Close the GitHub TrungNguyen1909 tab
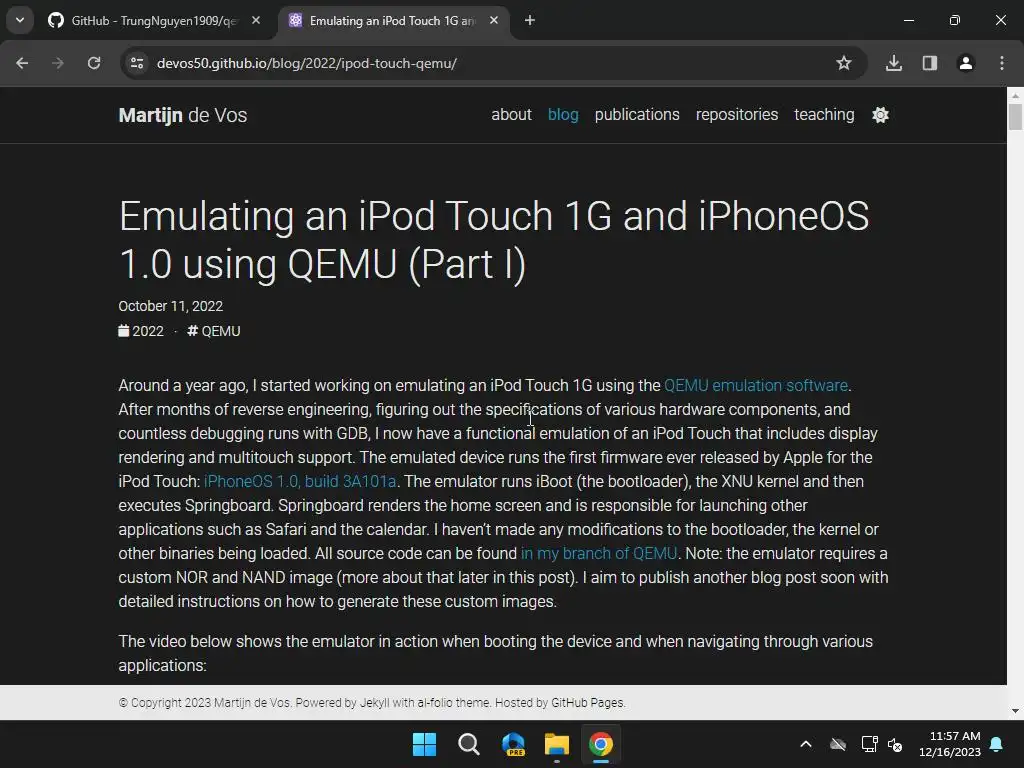 coord(256,20)
